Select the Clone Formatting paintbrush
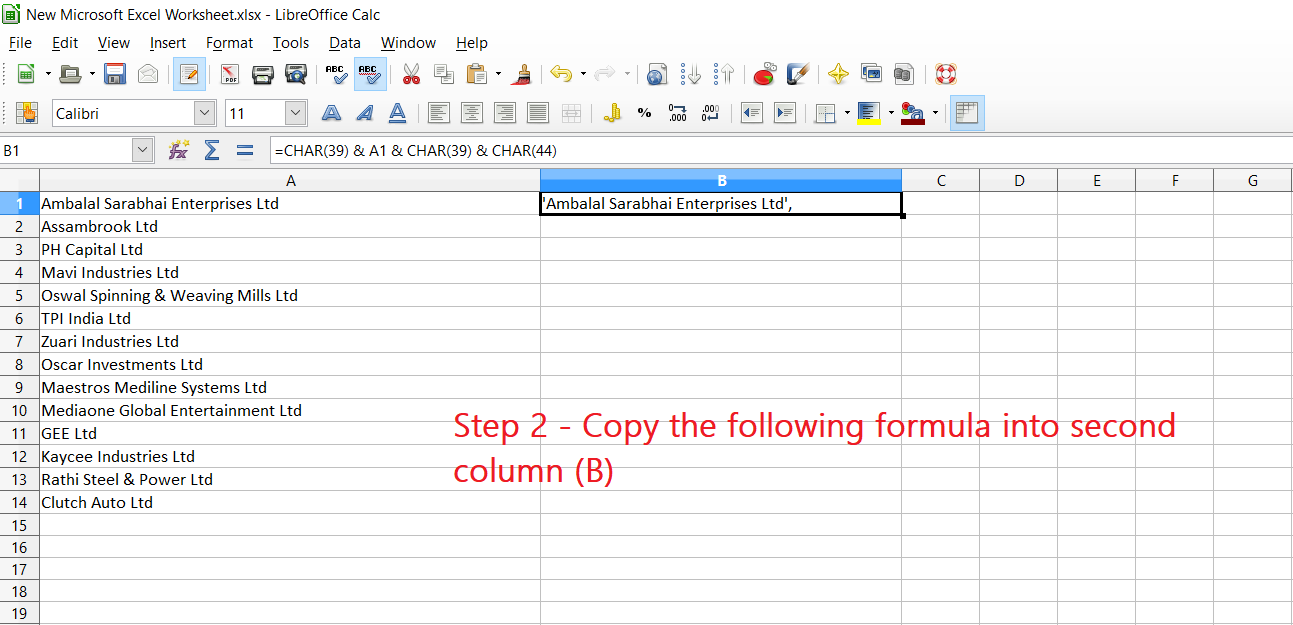 [521, 74]
